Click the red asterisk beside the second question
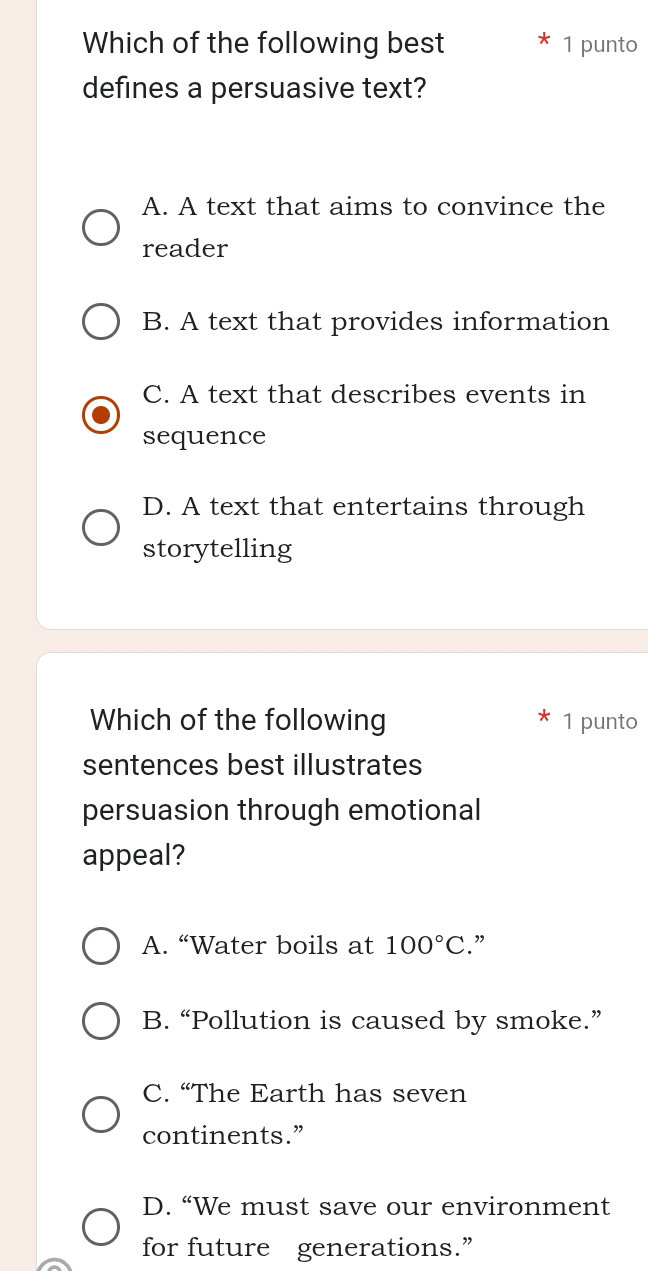The height and width of the screenshot is (1271, 648). tap(544, 719)
